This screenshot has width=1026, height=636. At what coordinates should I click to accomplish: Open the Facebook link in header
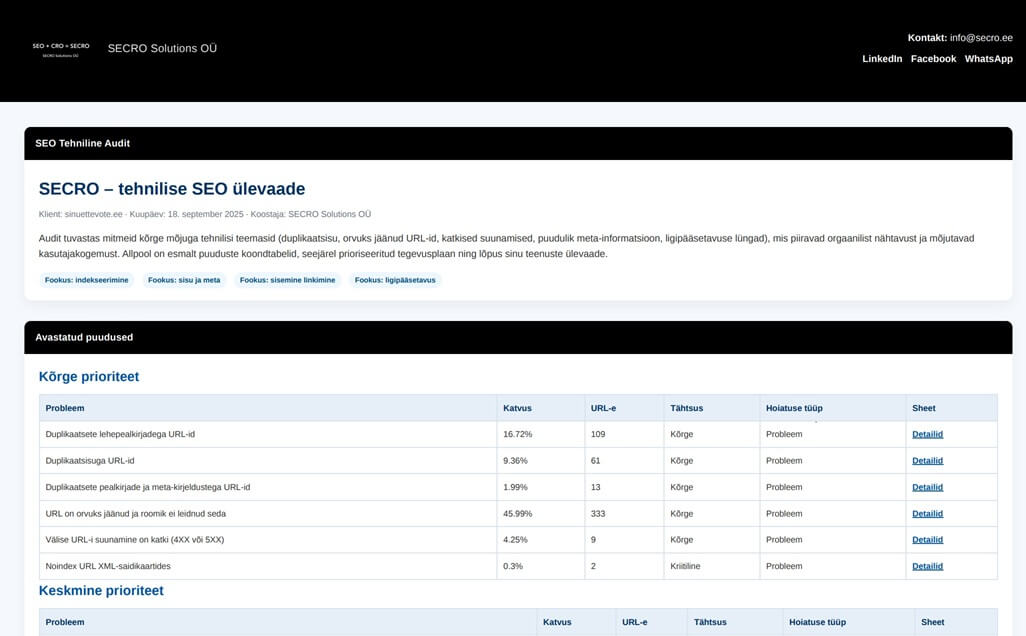point(933,59)
